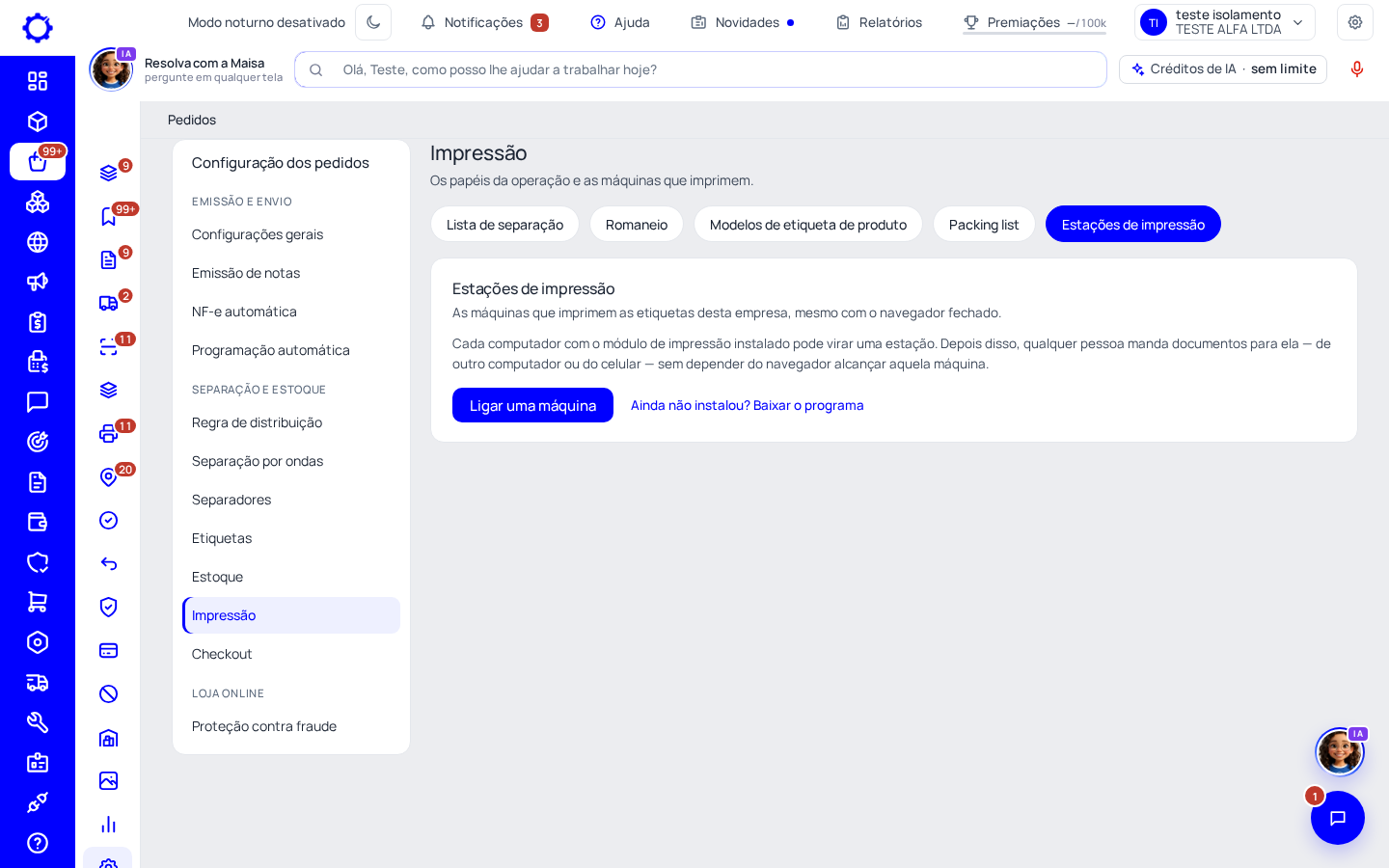Viewport: 1389px width, 868px height.
Task: Open Checkout settings item
Action: tap(291, 654)
